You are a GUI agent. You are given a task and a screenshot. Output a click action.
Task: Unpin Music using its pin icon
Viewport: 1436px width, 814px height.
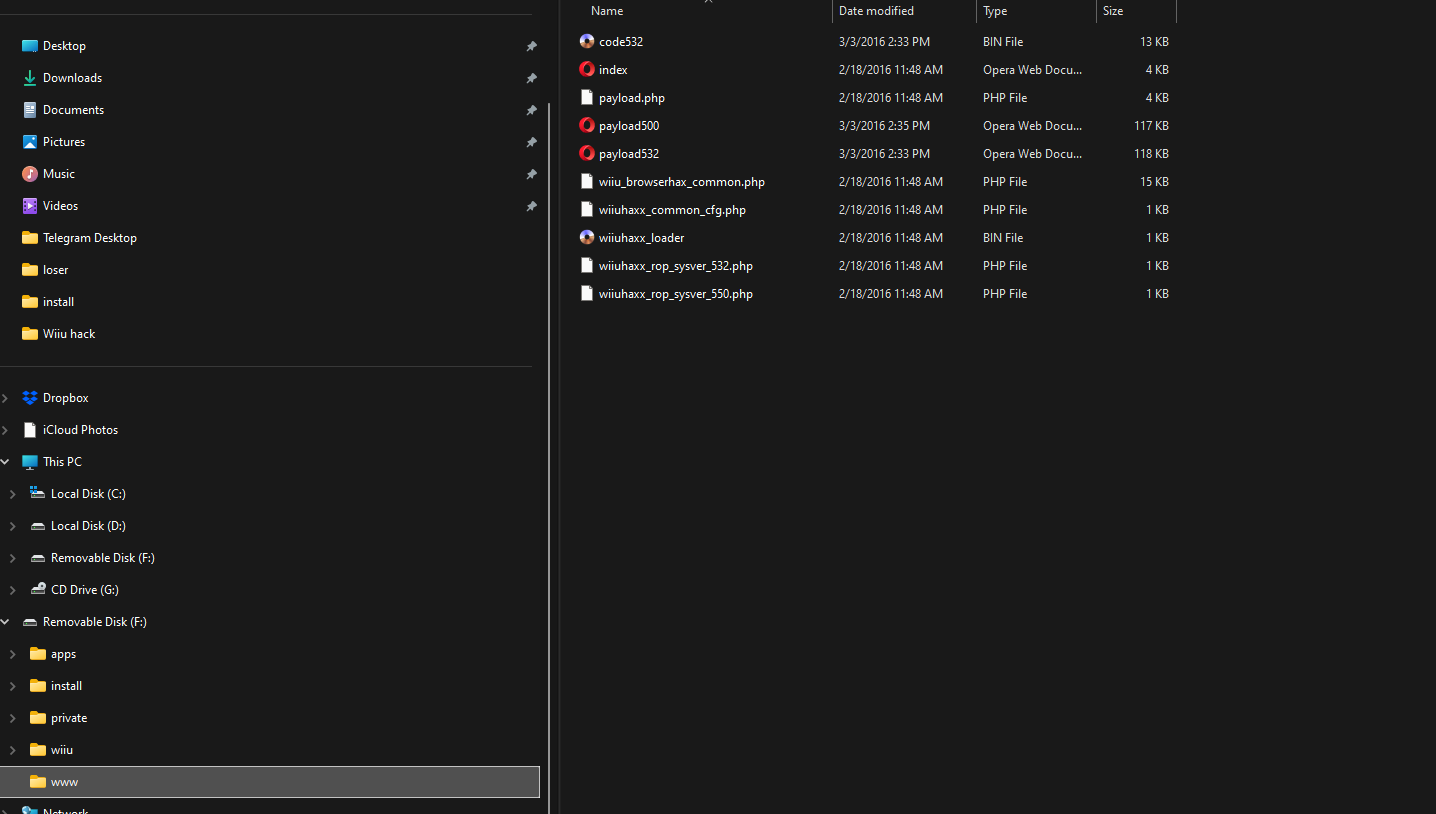531,174
